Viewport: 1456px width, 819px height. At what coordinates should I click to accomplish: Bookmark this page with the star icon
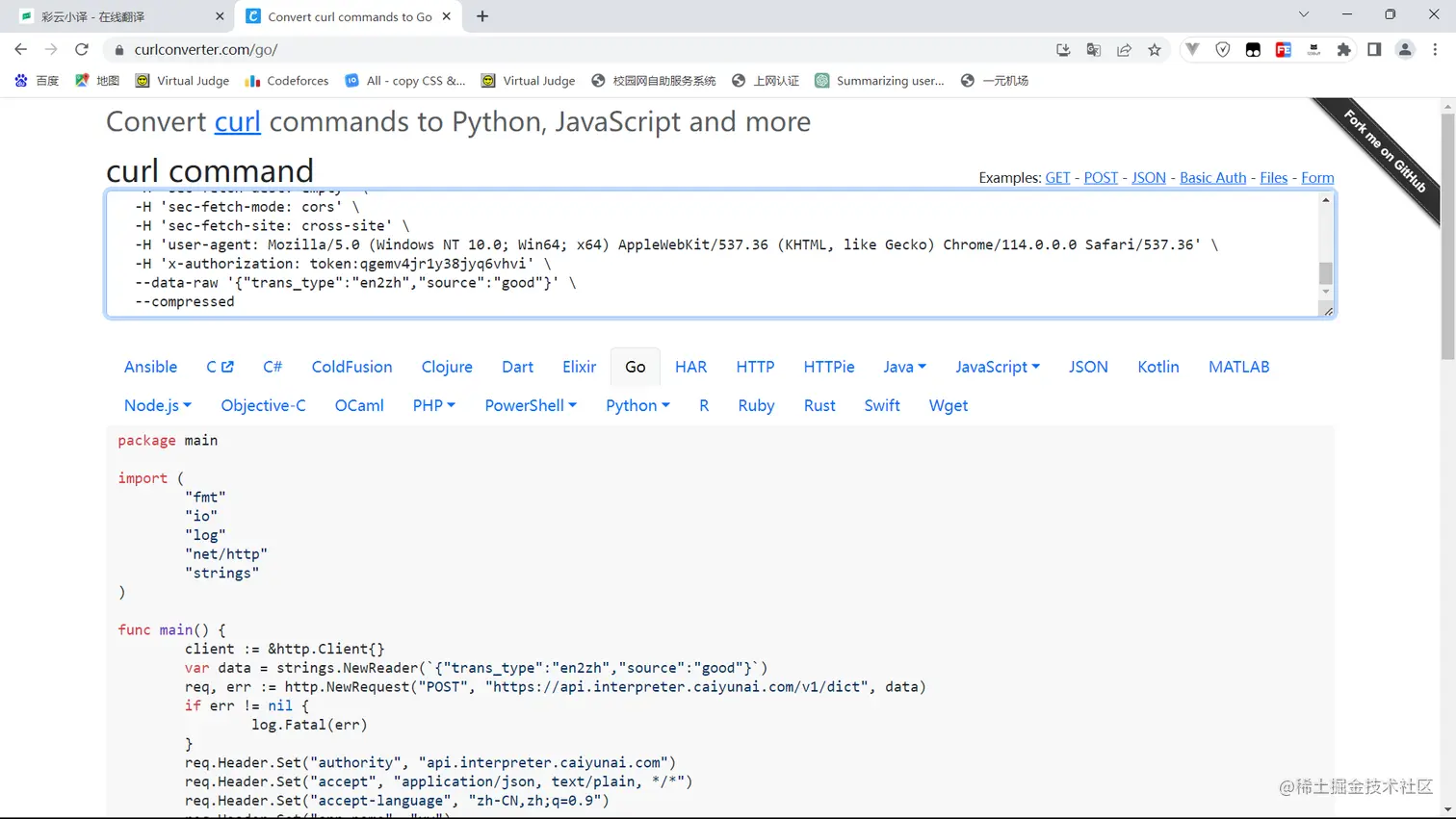(x=1155, y=50)
